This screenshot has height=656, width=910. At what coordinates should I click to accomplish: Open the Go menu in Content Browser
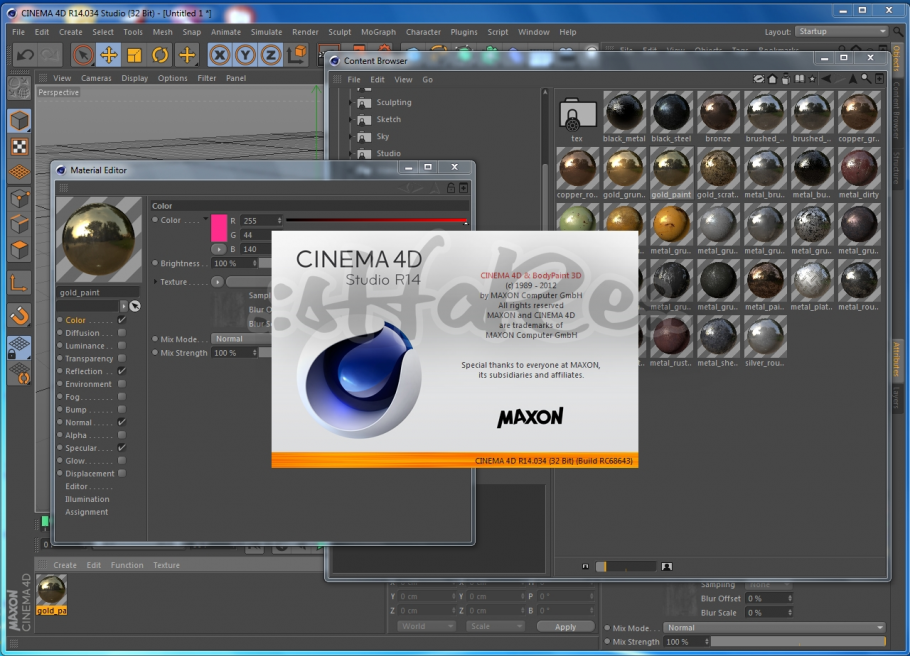click(x=428, y=80)
